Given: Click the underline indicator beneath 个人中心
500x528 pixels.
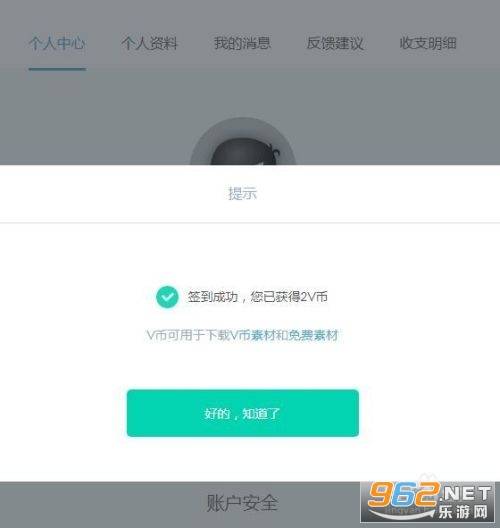Looking at the screenshot, I should click(x=57, y=69).
